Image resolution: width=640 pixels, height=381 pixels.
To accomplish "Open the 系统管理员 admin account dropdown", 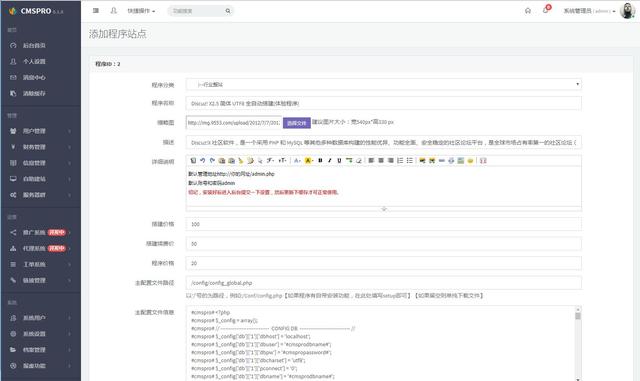I will point(589,11).
